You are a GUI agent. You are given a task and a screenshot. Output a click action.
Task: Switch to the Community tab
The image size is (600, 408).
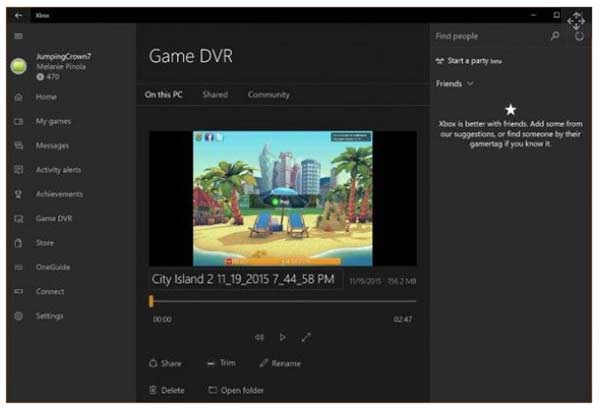269,95
